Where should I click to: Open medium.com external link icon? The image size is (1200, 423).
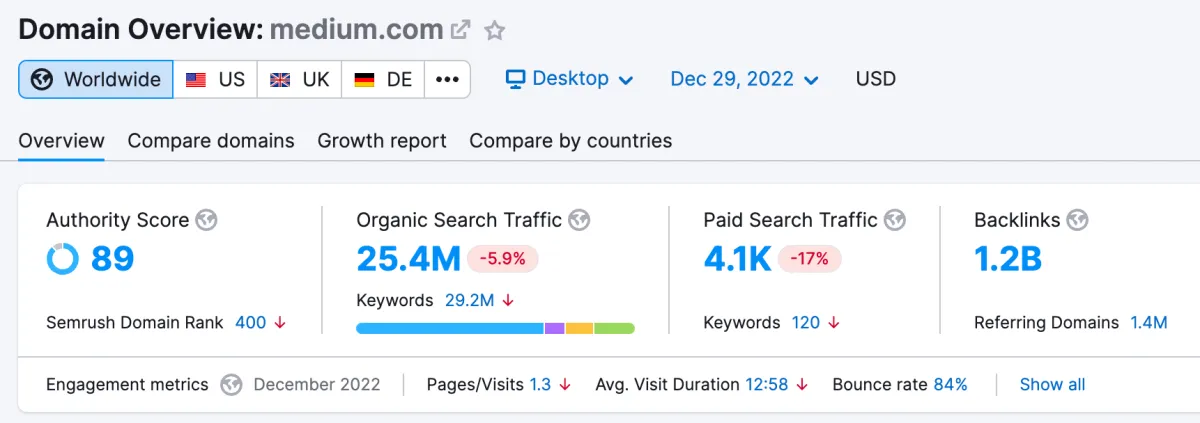coord(460,30)
